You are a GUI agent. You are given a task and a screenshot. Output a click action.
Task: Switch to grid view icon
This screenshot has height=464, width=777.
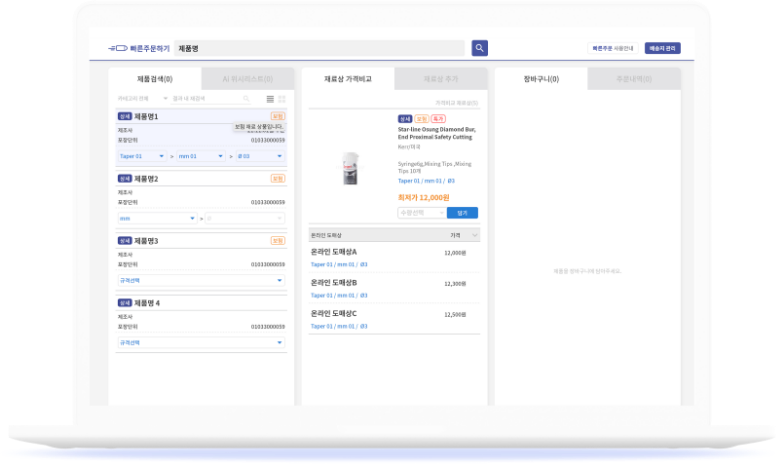(282, 99)
